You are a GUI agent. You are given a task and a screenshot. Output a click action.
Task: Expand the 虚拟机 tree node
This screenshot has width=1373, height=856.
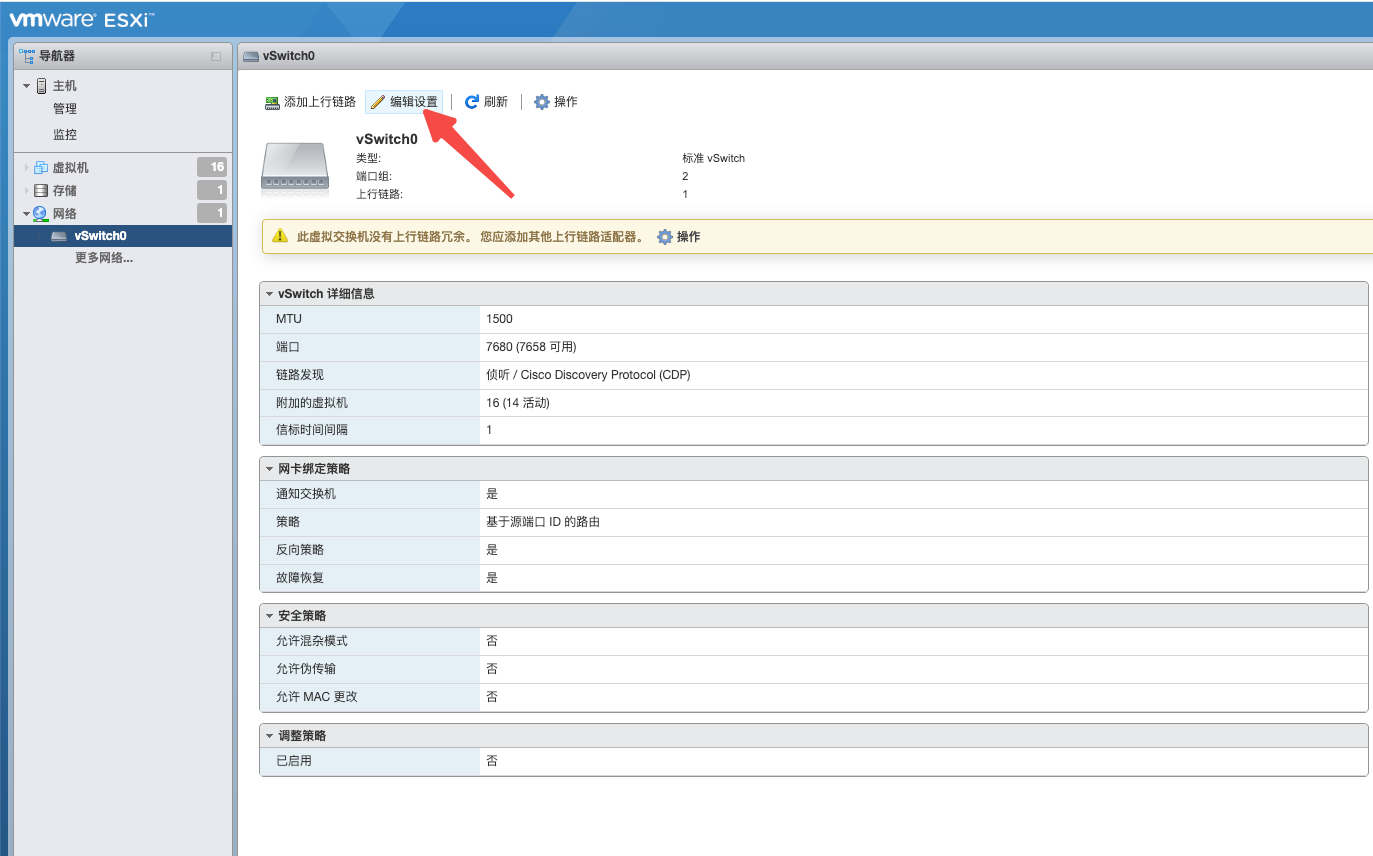click(27, 168)
